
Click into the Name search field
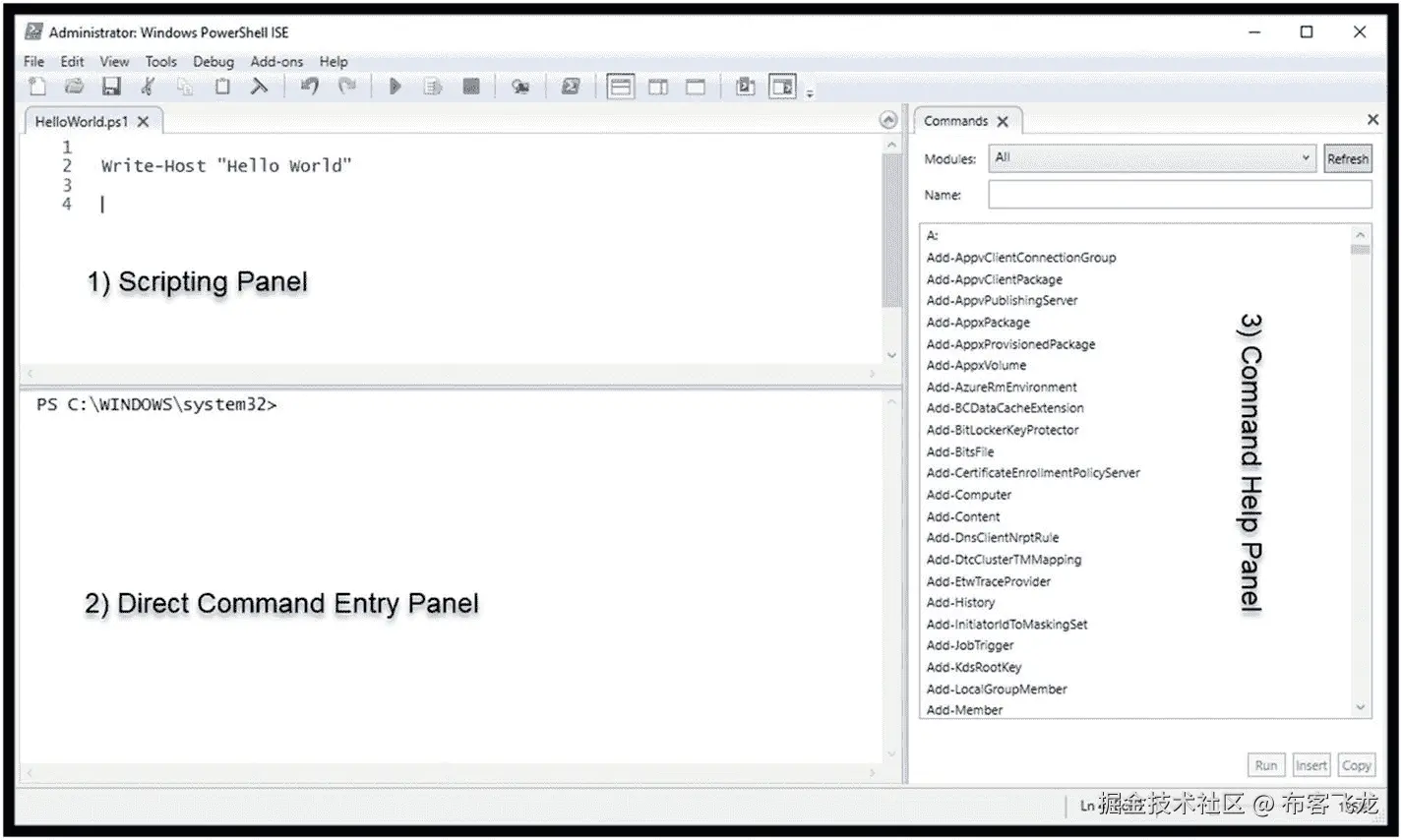[1180, 195]
